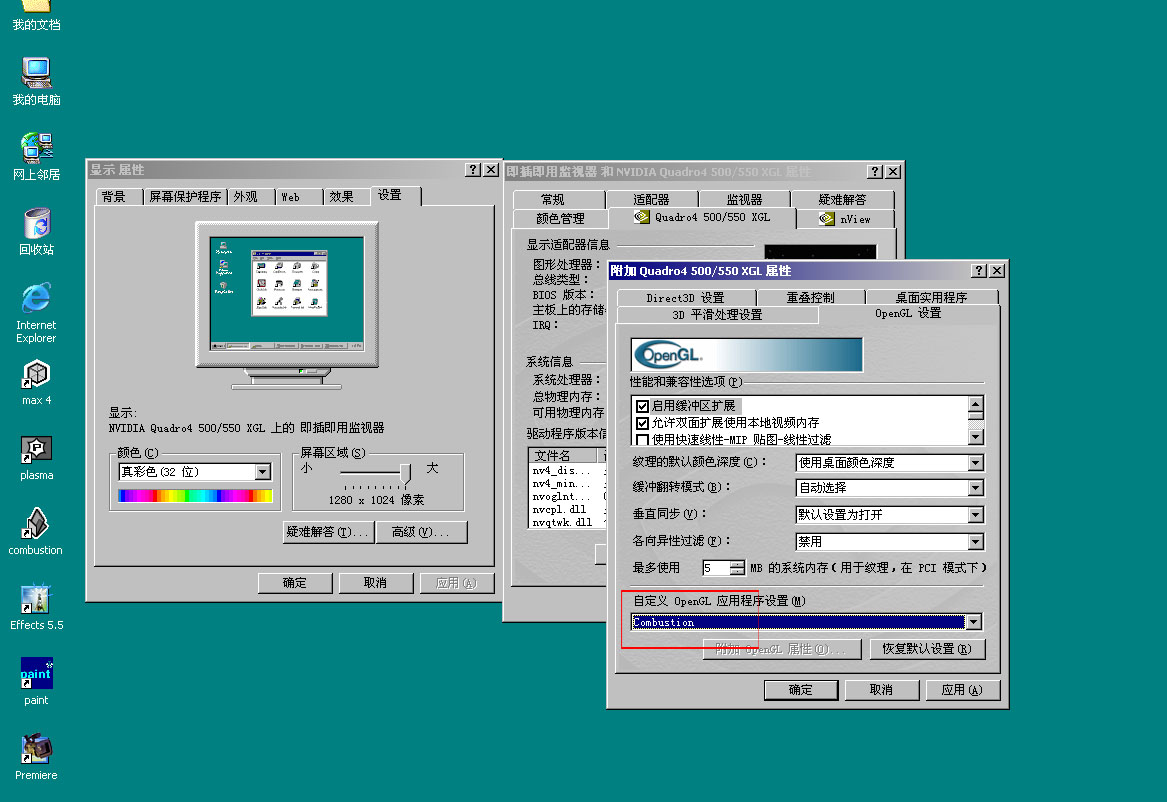Open the 疑难解答 tab in the monitor window
Image resolution: width=1167 pixels, height=802 pixels.
tap(843, 199)
